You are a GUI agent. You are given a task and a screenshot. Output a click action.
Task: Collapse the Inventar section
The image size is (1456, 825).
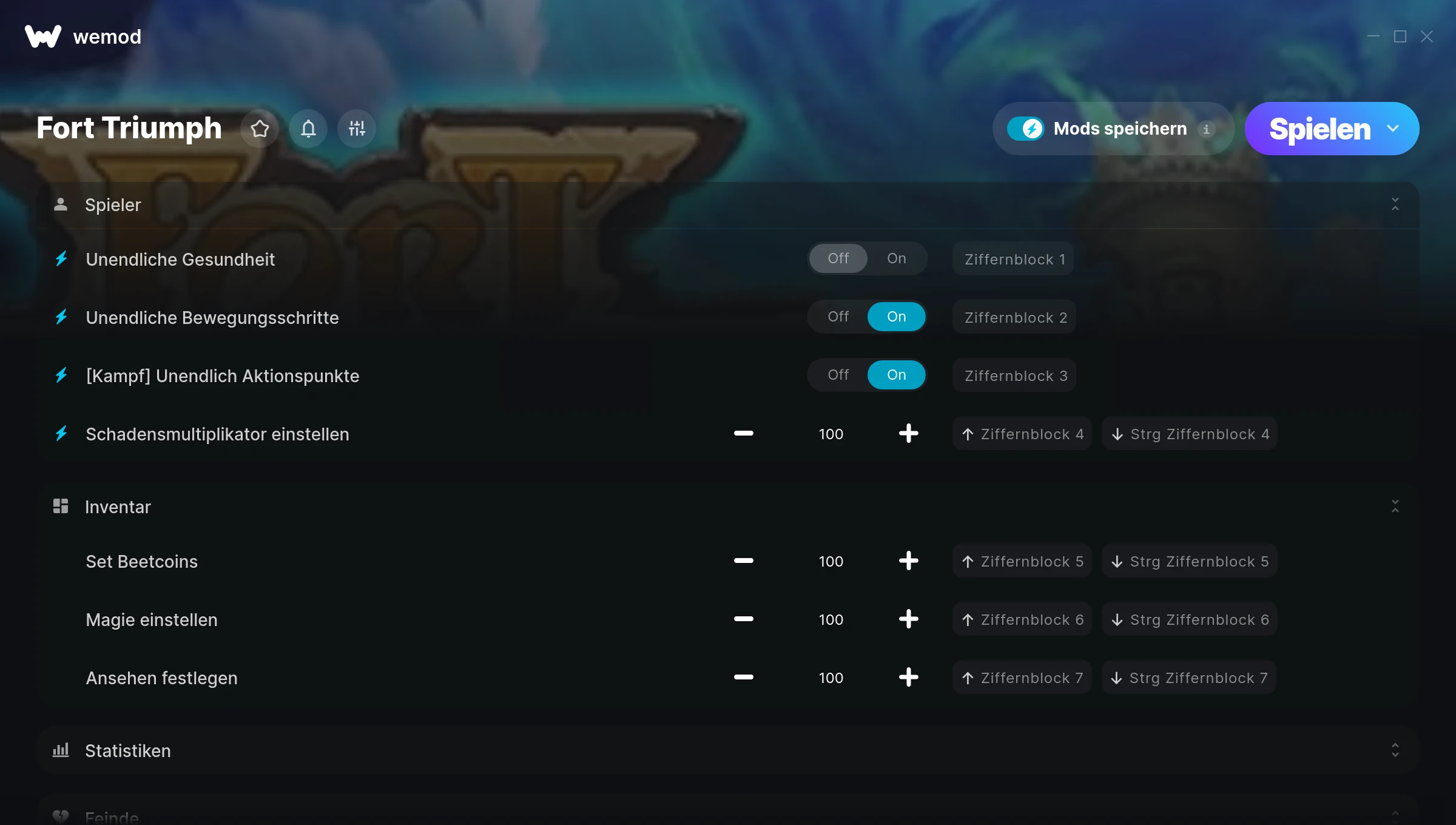(x=1395, y=507)
